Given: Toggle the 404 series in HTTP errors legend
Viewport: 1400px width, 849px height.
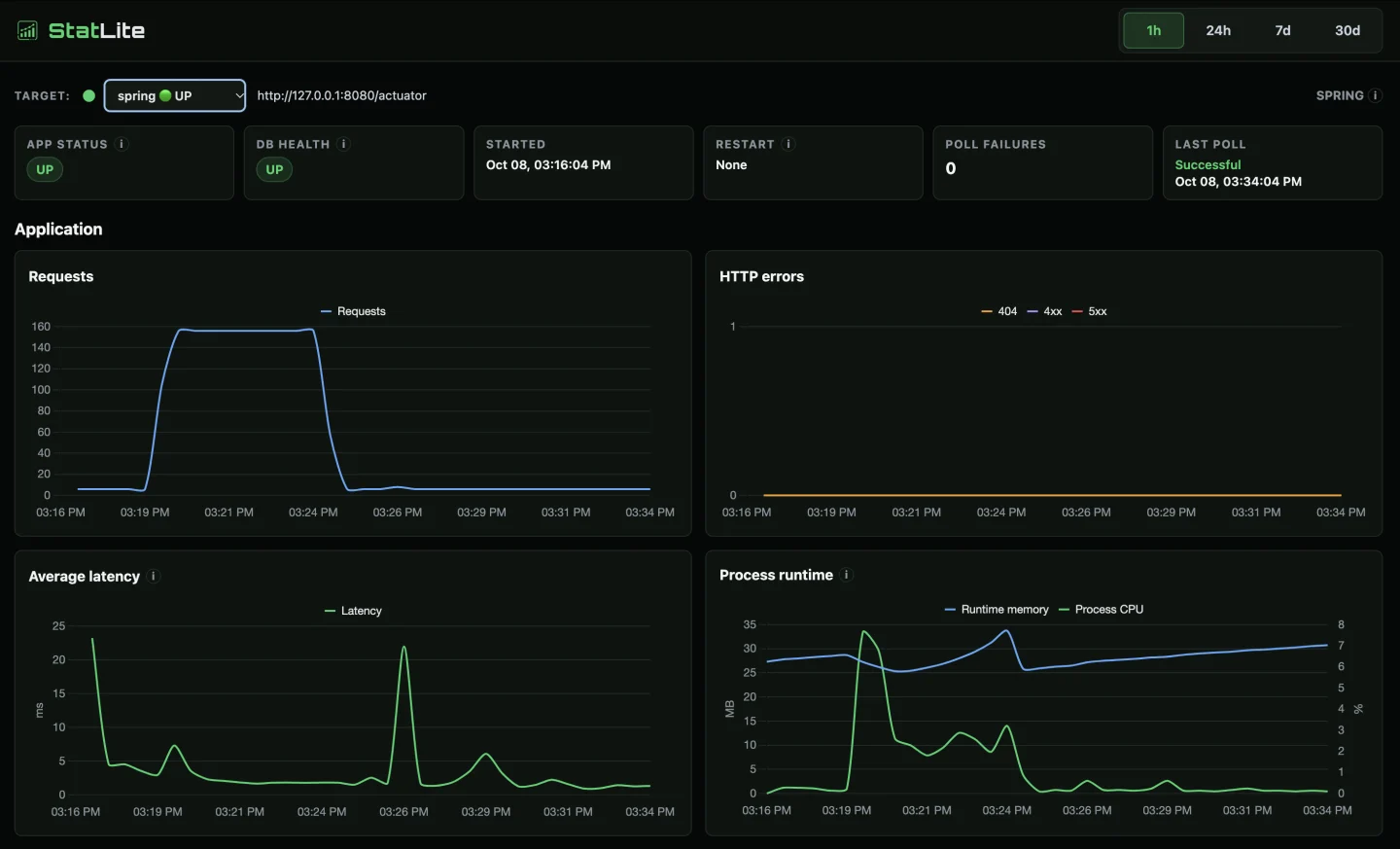Looking at the screenshot, I should pyautogui.click(x=998, y=311).
